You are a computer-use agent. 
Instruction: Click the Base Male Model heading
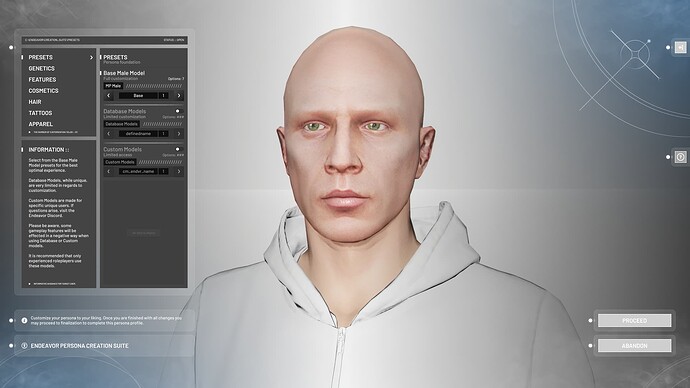tap(124, 73)
